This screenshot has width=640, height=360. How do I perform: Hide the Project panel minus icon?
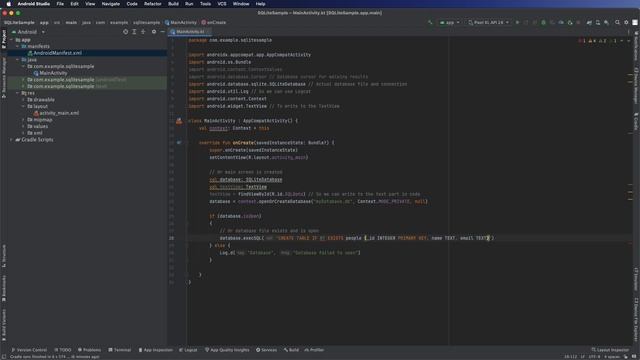coord(162,31)
